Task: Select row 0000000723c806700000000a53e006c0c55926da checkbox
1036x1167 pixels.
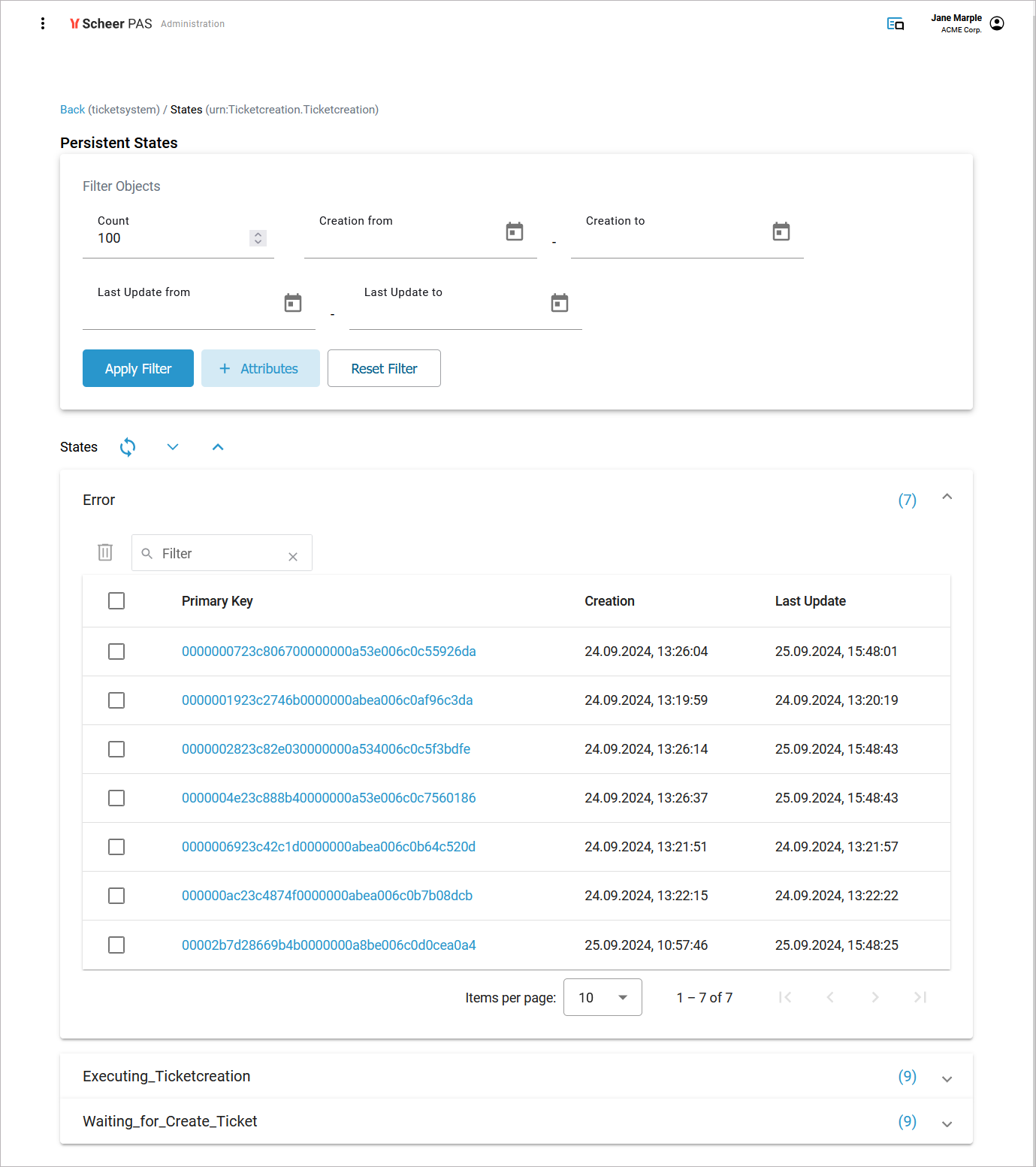Action: tap(116, 652)
